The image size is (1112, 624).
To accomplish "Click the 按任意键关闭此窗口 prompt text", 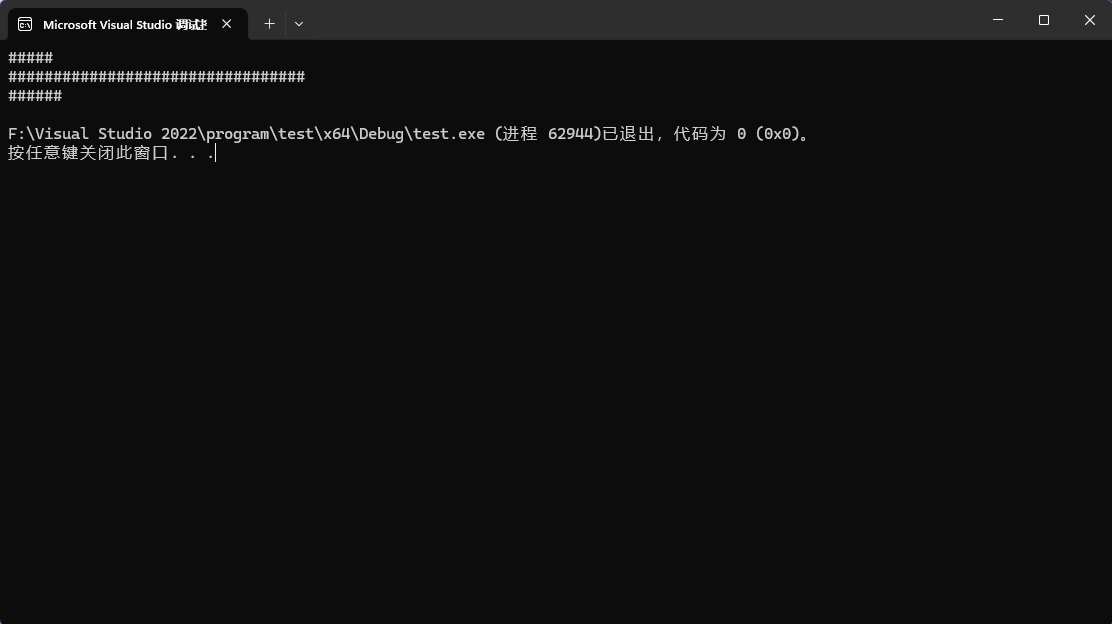I will coord(88,153).
